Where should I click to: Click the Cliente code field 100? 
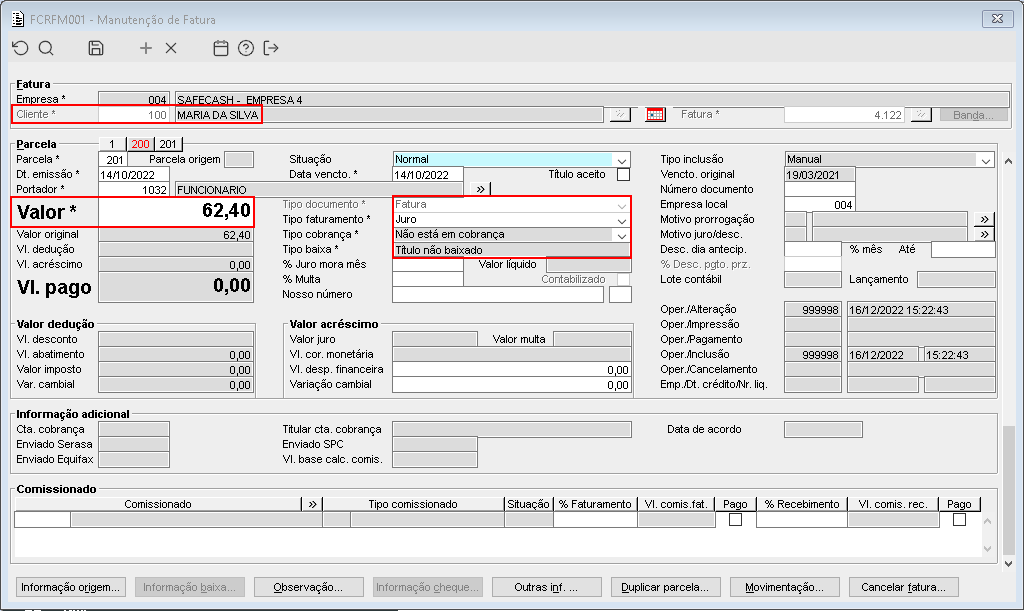click(x=134, y=115)
